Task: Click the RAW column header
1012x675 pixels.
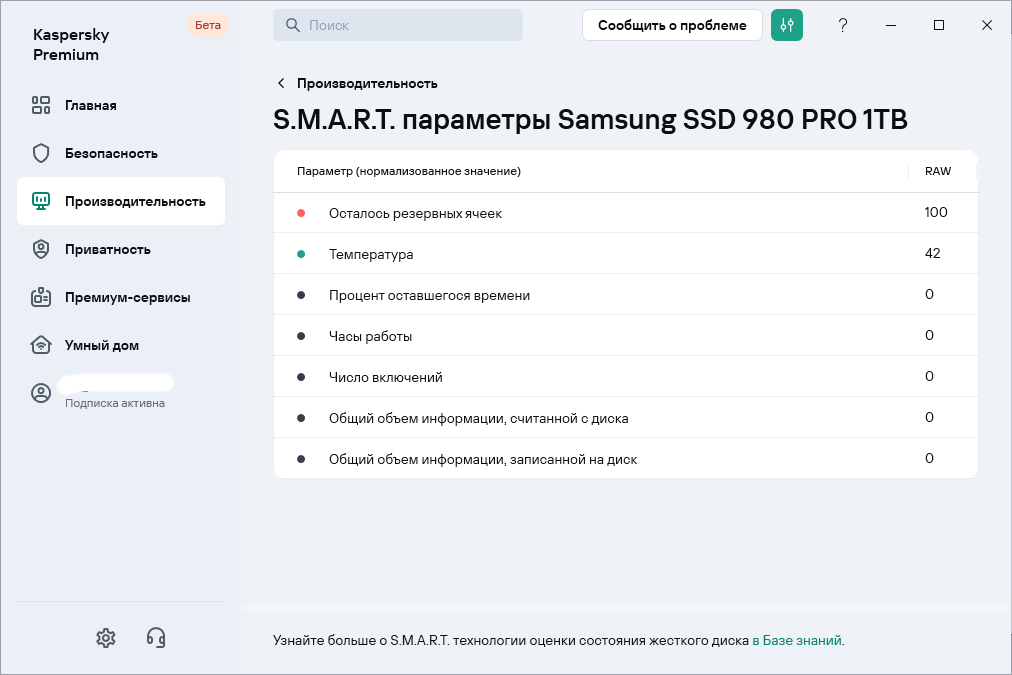Action: 937,171
